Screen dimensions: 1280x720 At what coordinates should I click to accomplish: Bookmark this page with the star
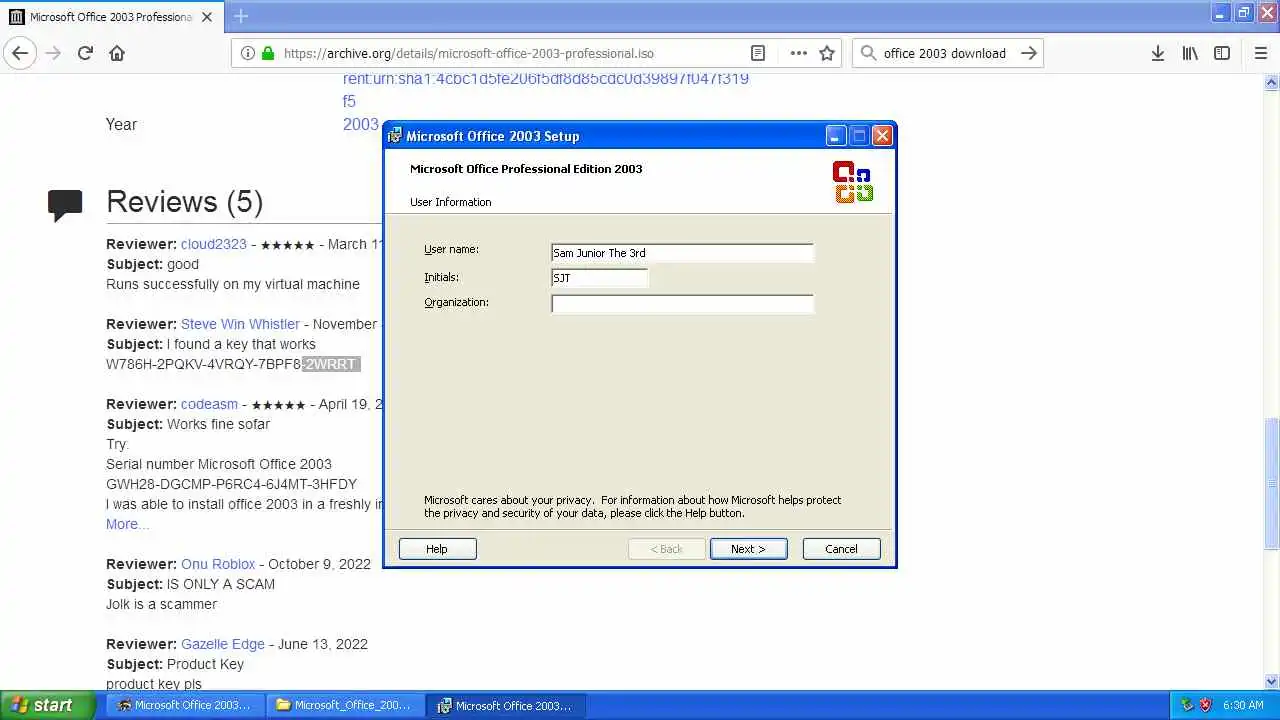point(827,53)
